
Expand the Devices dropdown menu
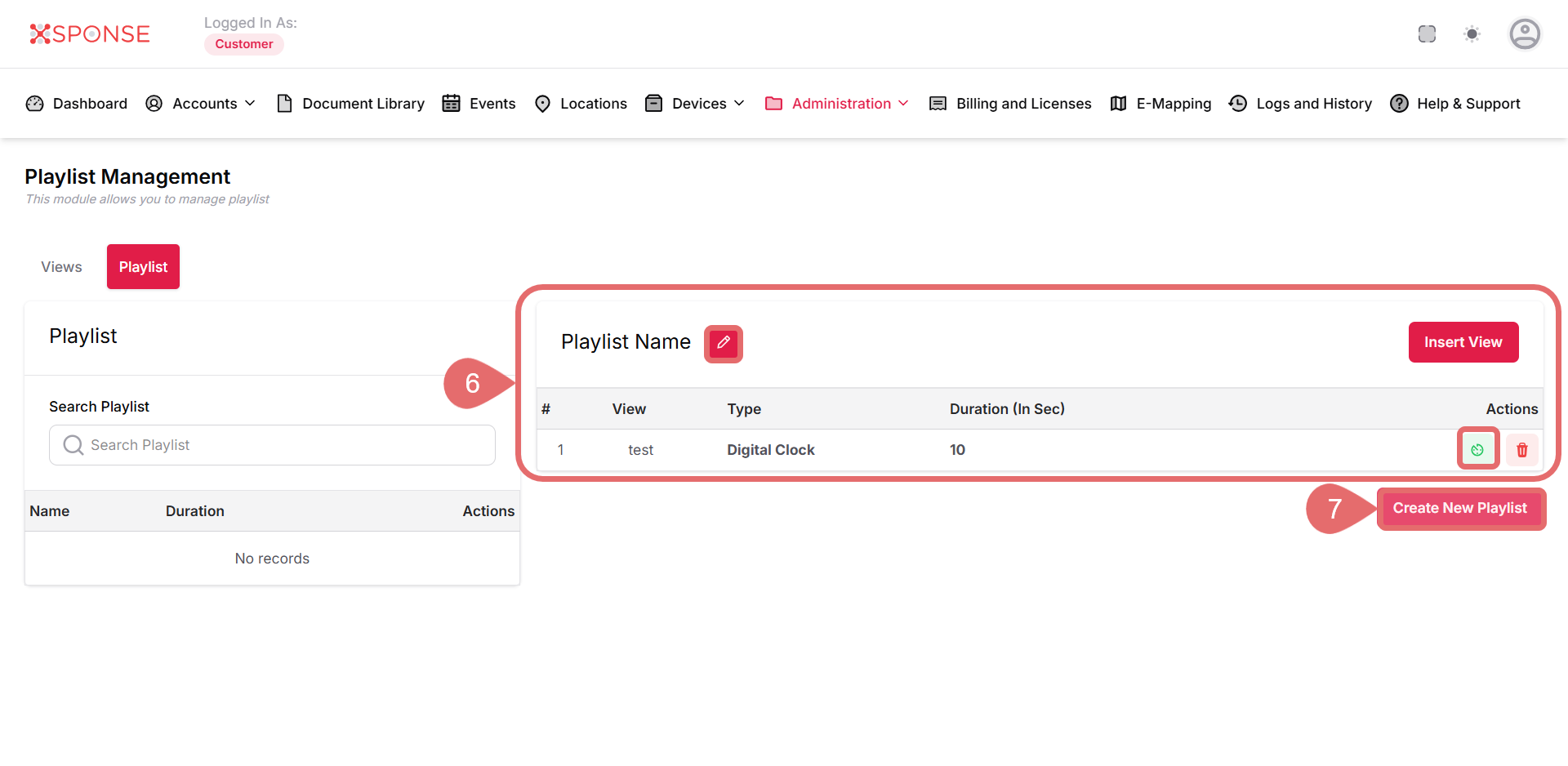point(695,104)
